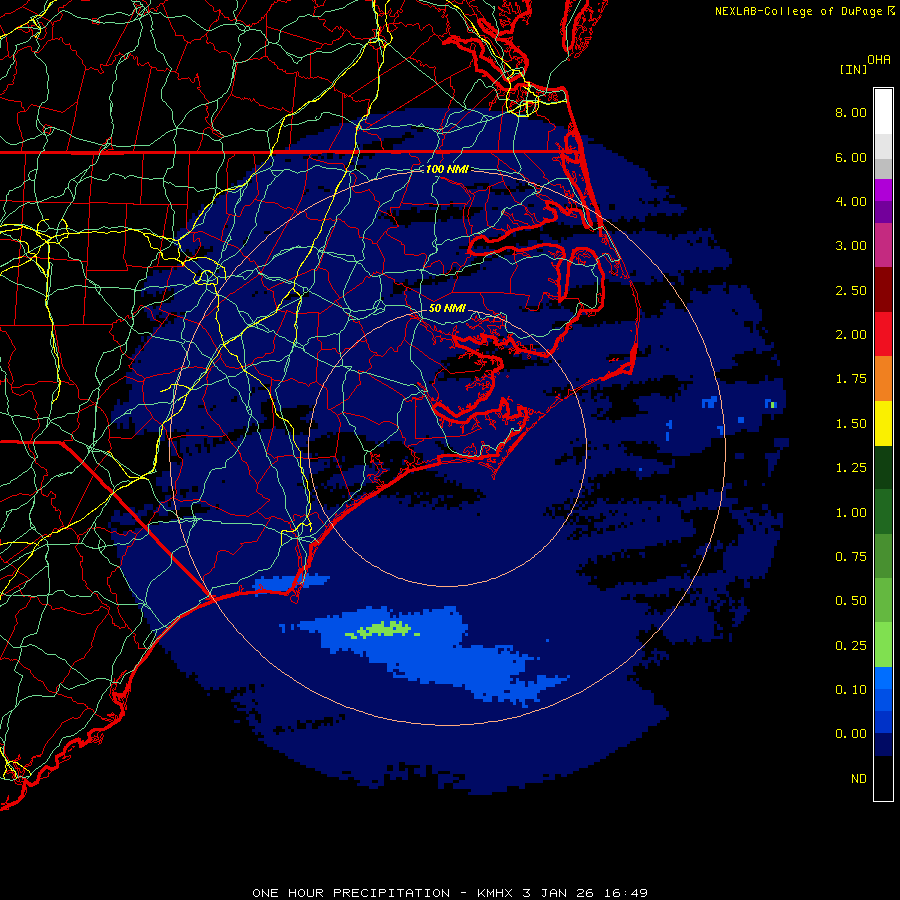Image resolution: width=900 pixels, height=900 pixels.
Task: Click the dark red swatch in color scale
Action: point(883,290)
